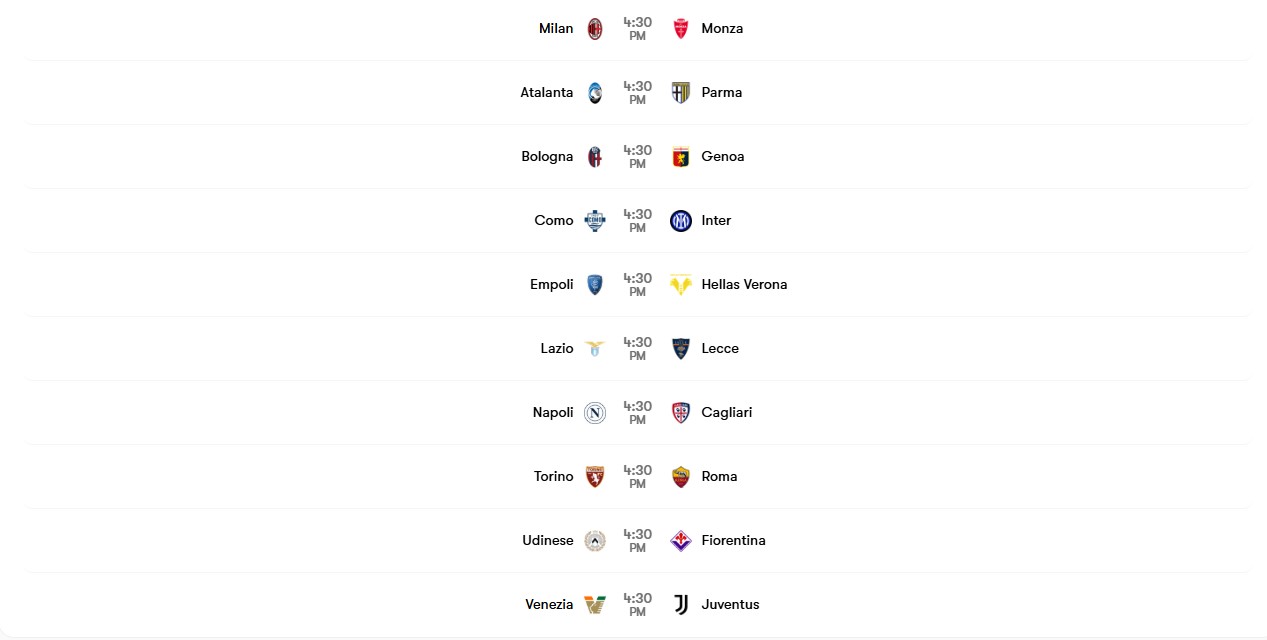Select the Empoli team name

[x=552, y=284]
